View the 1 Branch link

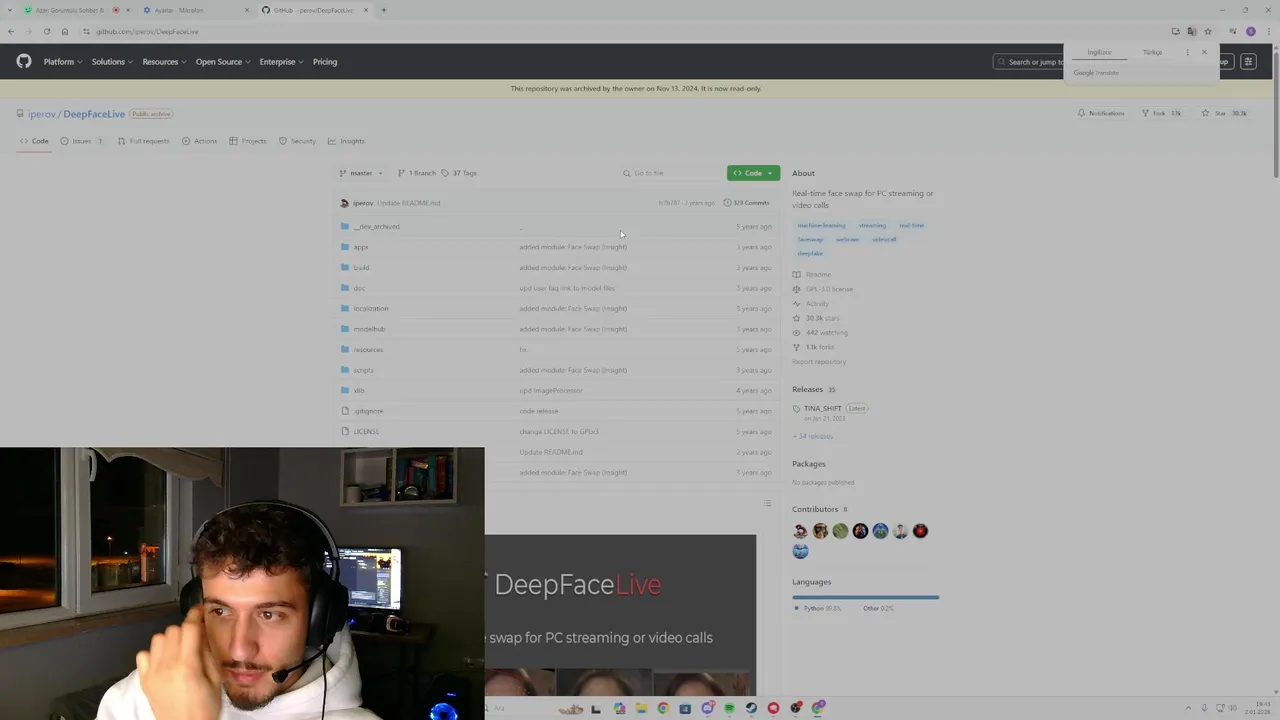tap(416, 173)
